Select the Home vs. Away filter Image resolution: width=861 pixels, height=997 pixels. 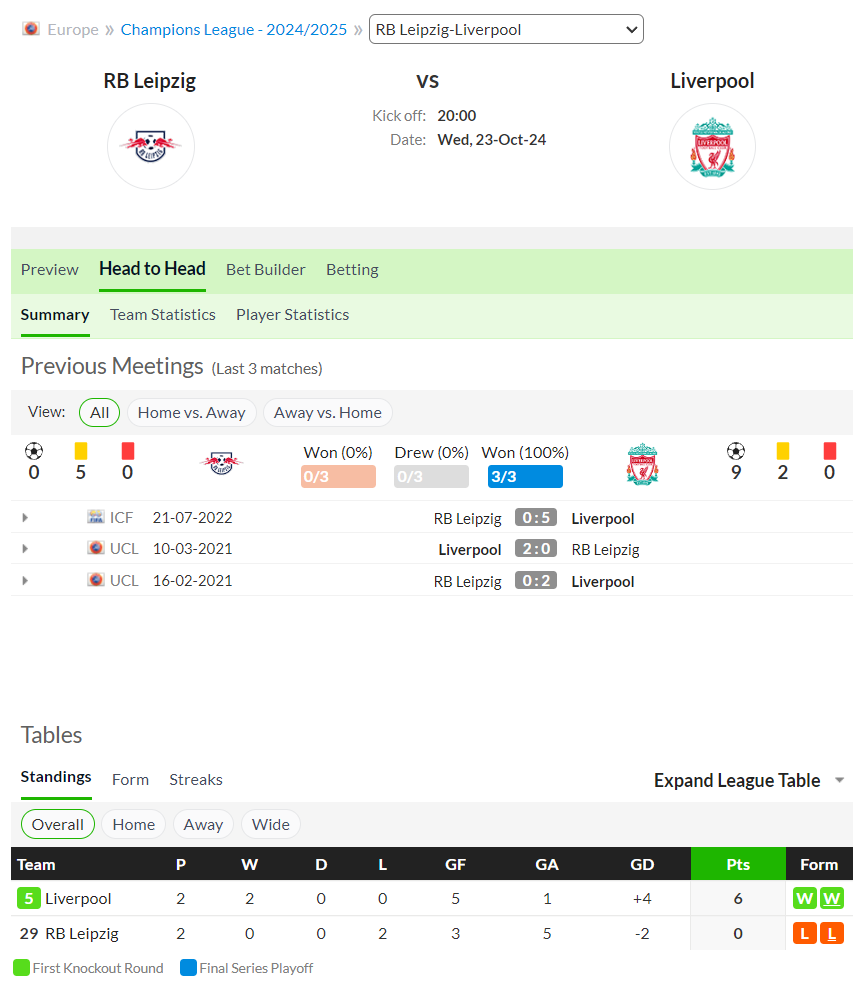click(x=191, y=413)
